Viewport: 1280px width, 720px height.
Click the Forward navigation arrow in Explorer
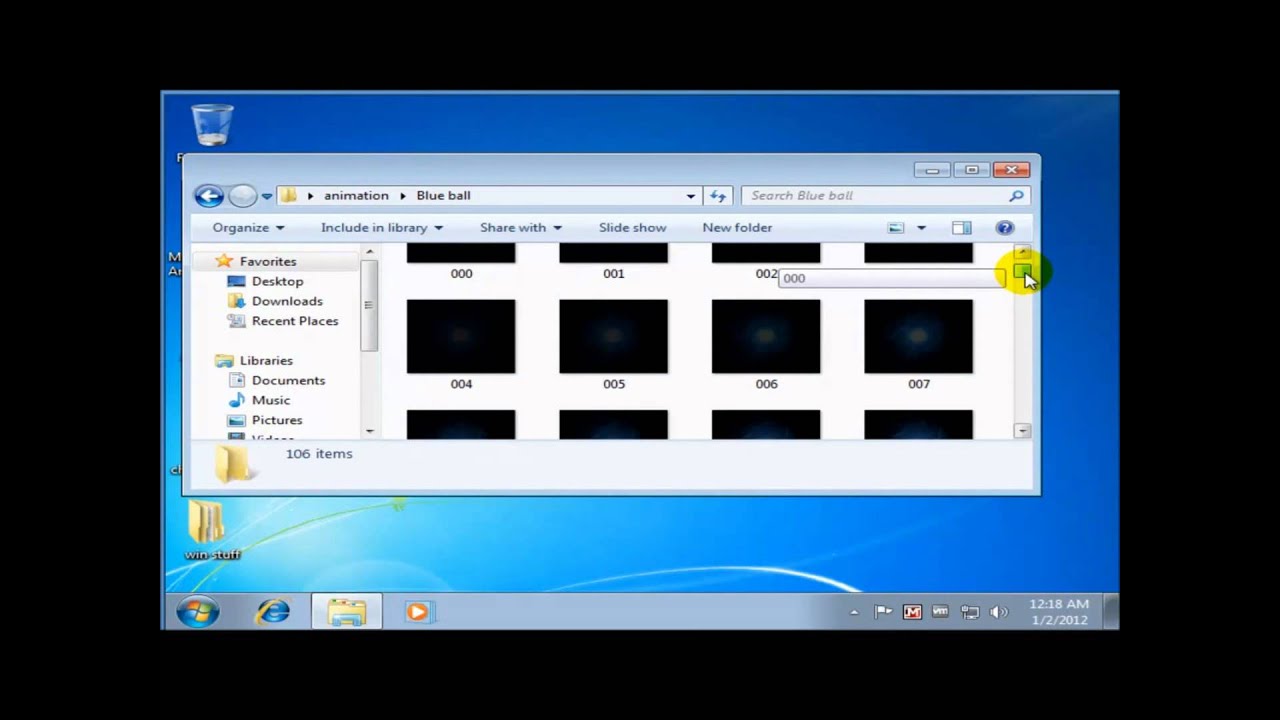coord(241,196)
